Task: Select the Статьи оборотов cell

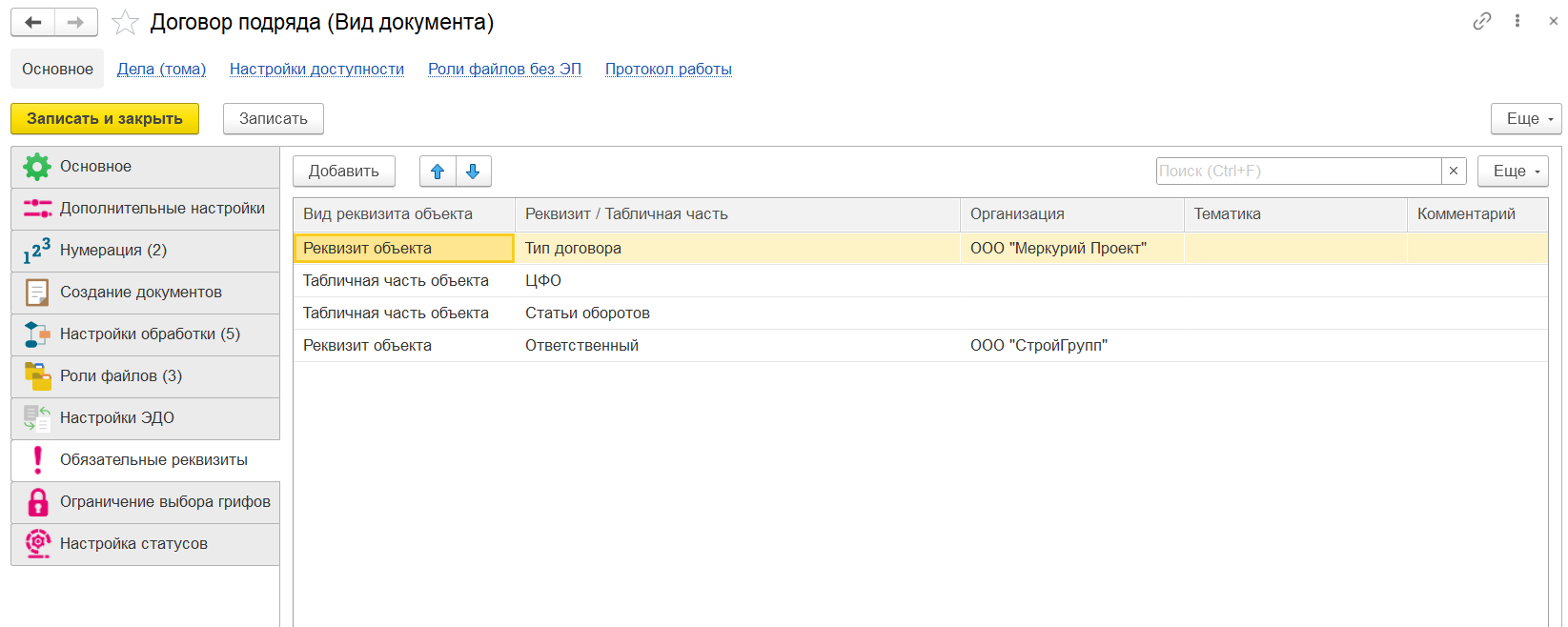Action: [738, 313]
